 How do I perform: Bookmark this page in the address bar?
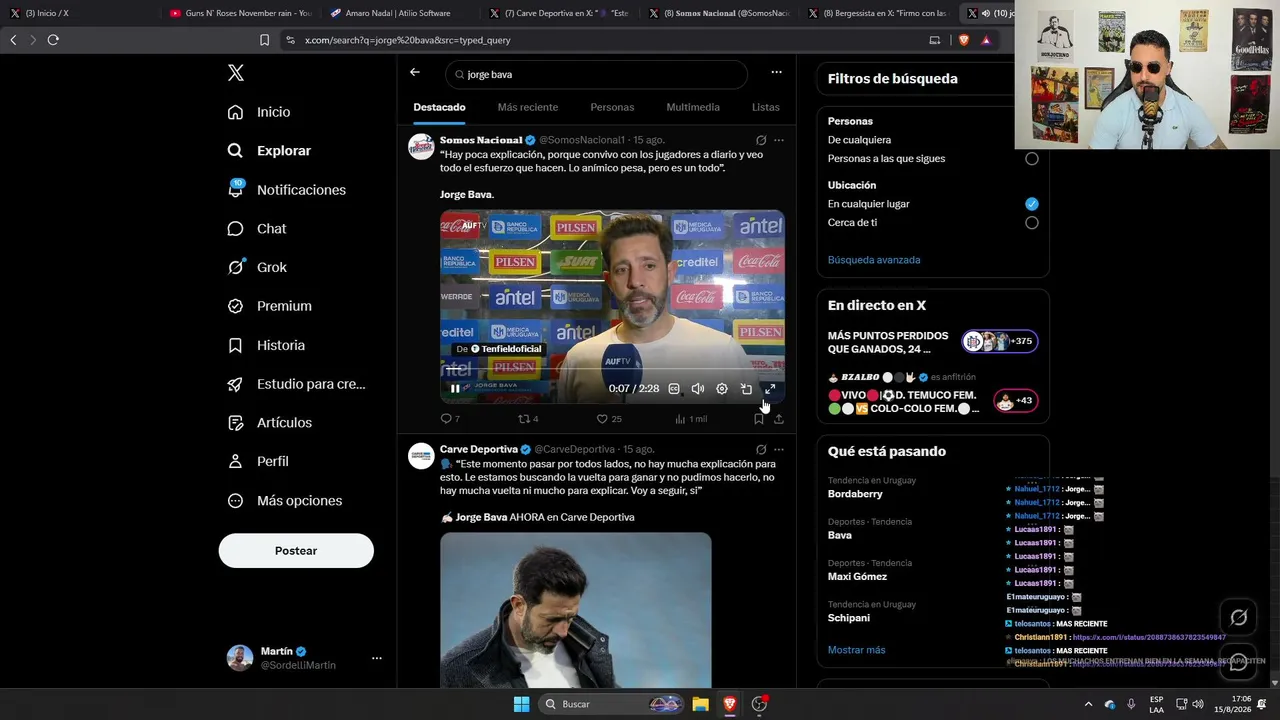click(x=264, y=40)
